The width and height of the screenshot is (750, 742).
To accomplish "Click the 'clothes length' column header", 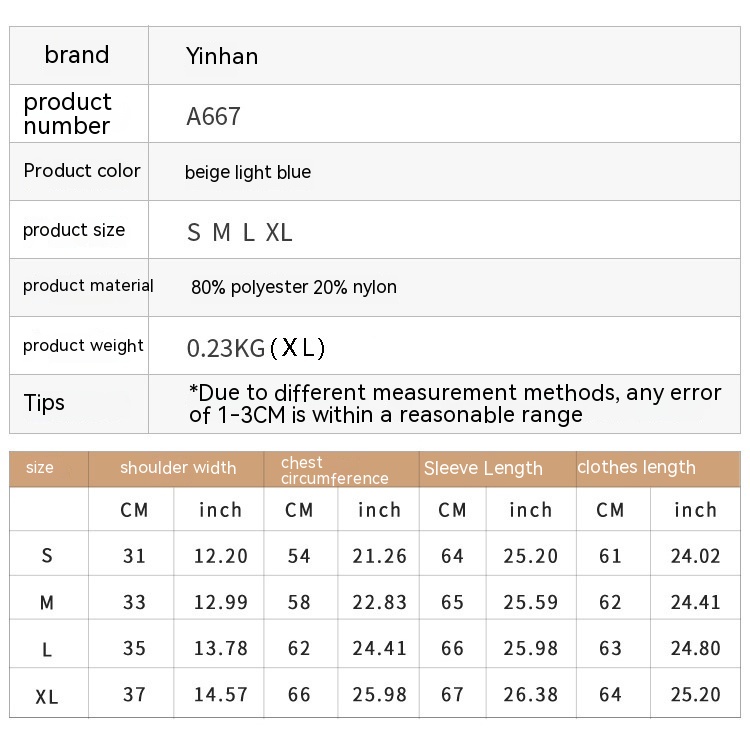I will point(636,467).
